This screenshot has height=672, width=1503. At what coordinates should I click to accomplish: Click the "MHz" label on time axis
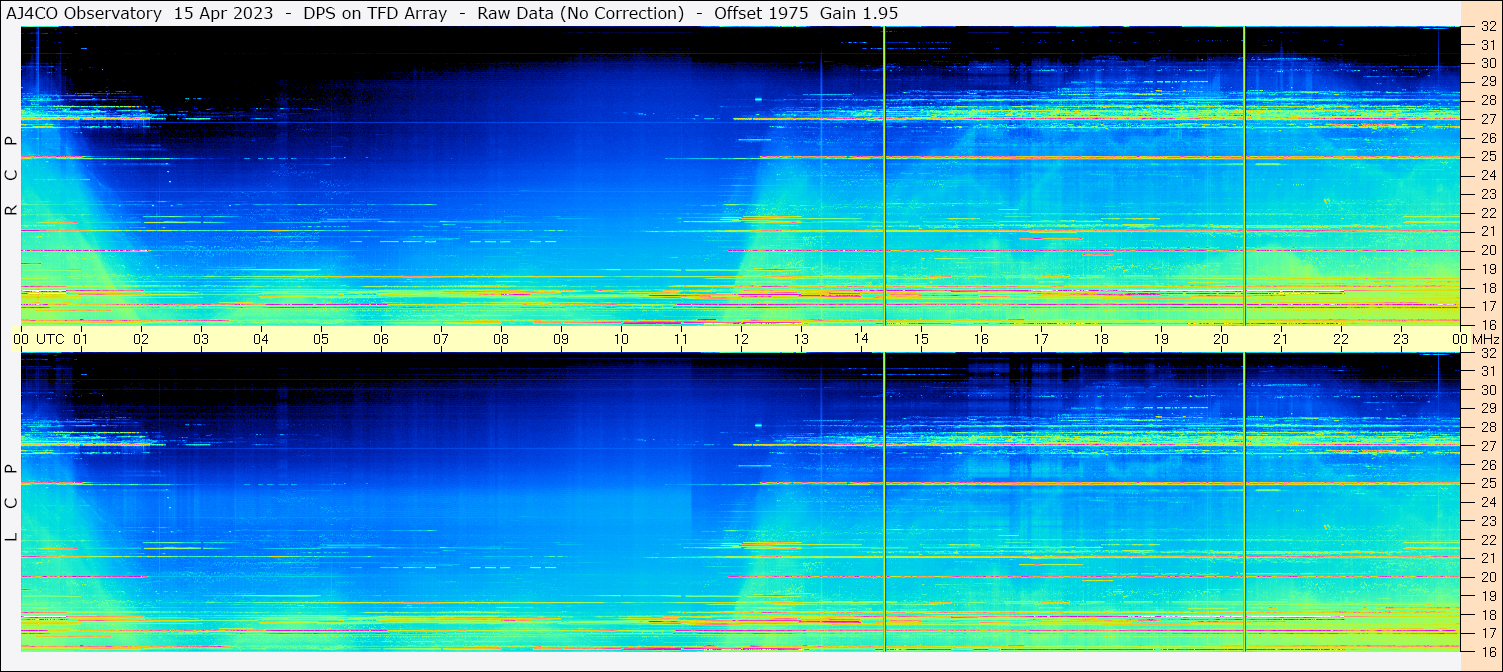[1486, 339]
